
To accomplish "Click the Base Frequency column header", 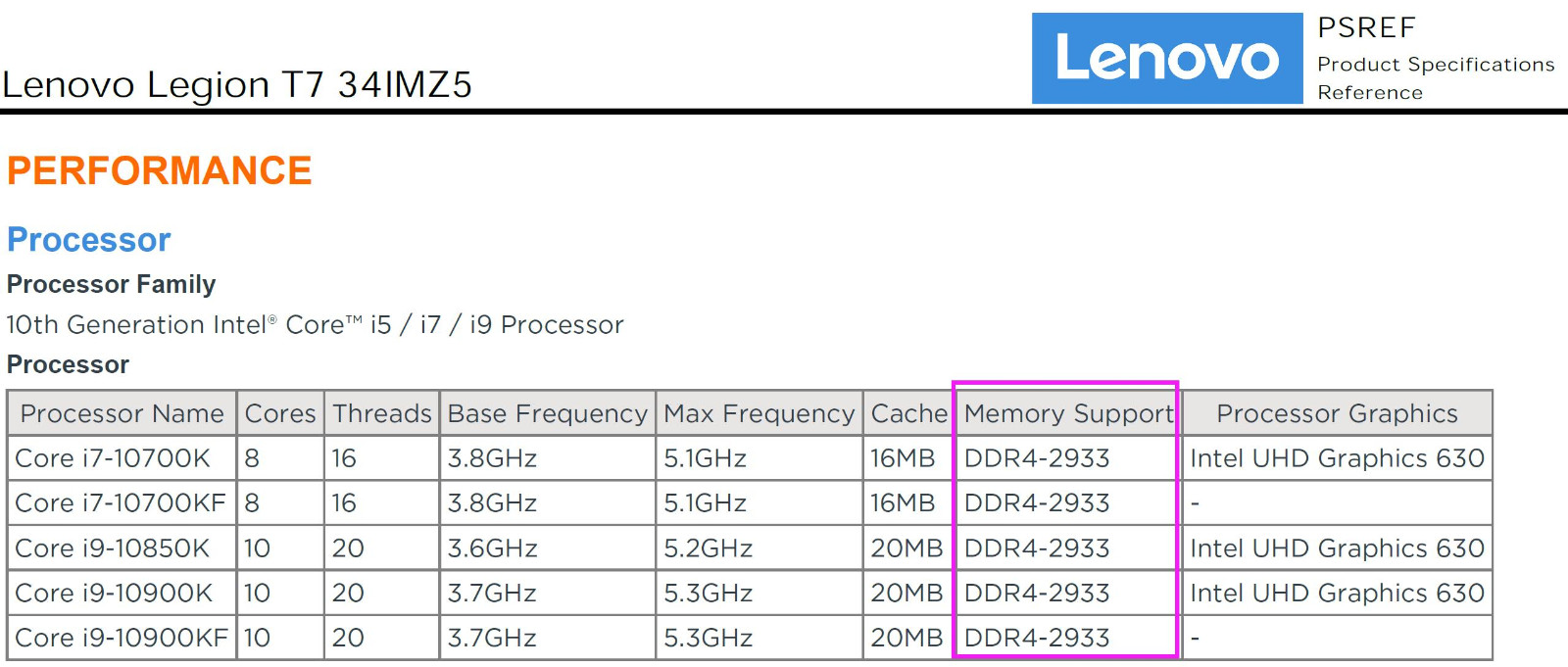I will click(x=548, y=413).
